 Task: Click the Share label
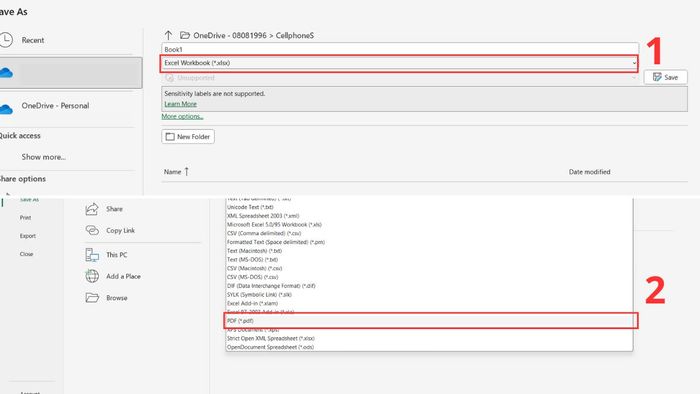tap(114, 209)
